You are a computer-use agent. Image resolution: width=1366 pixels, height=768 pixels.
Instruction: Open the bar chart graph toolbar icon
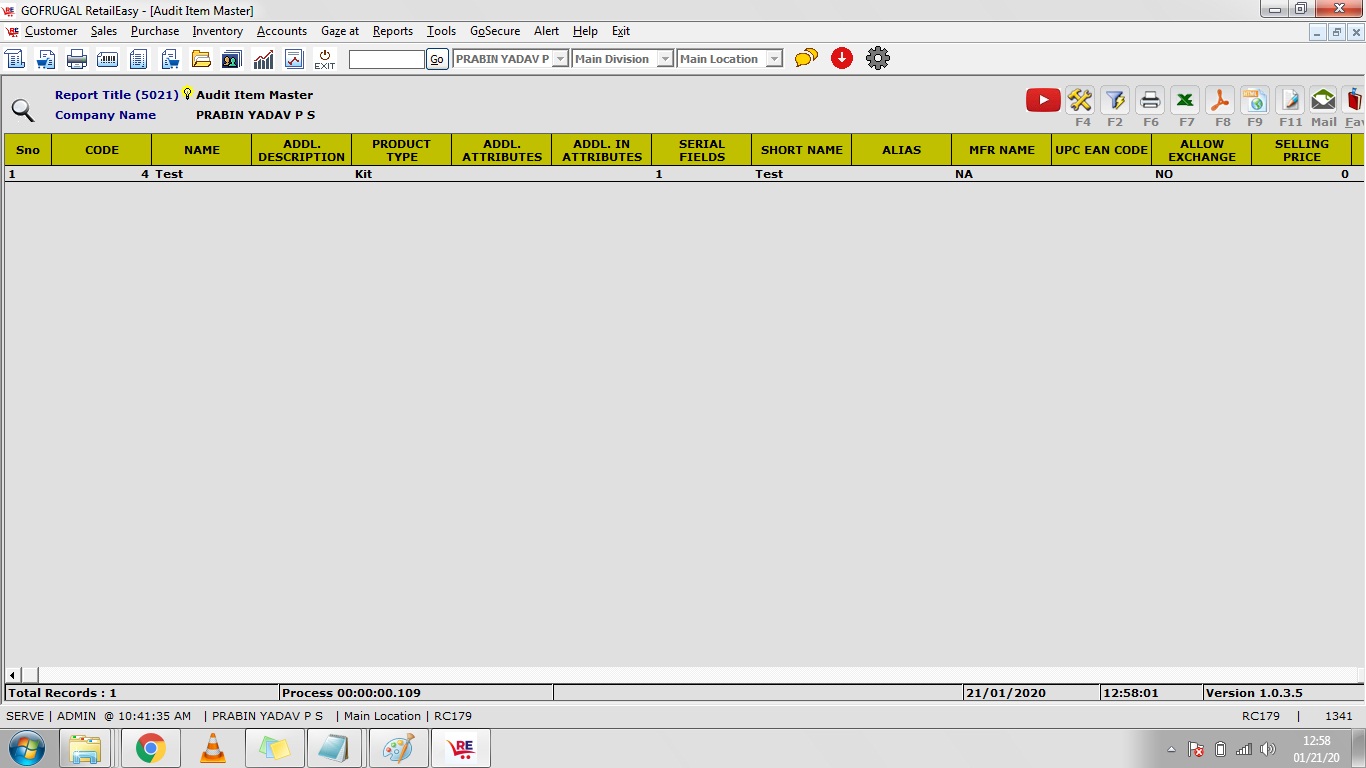tap(263, 59)
